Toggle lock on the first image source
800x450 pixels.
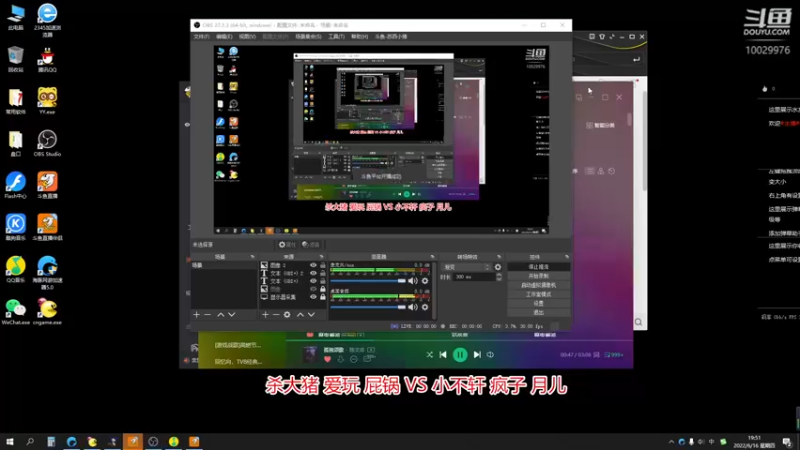(322, 265)
